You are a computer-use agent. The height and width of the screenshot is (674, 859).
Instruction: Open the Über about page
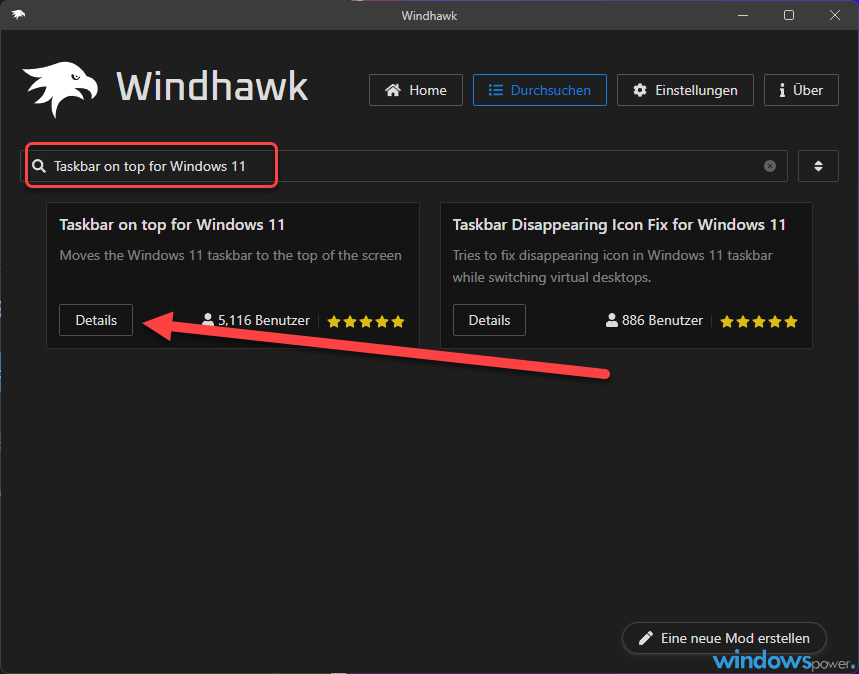801,90
